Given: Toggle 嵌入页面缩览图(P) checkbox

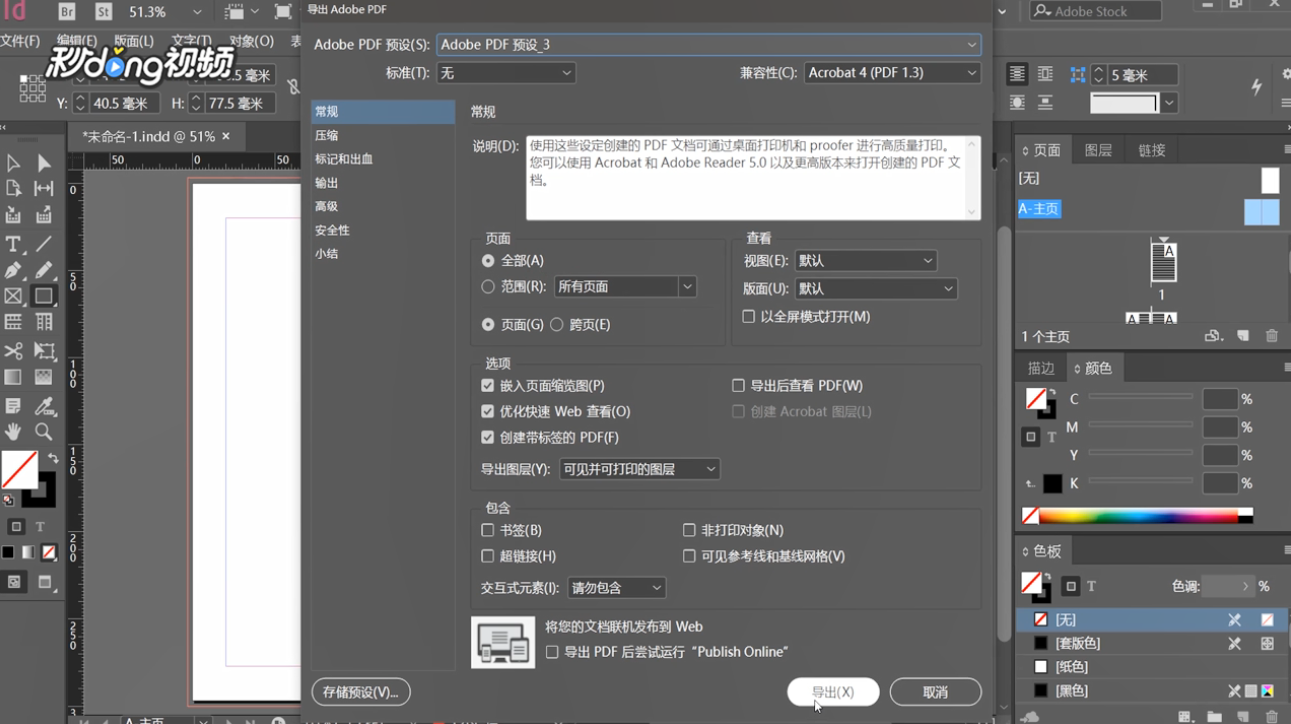Looking at the screenshot, I should (488, 385).
